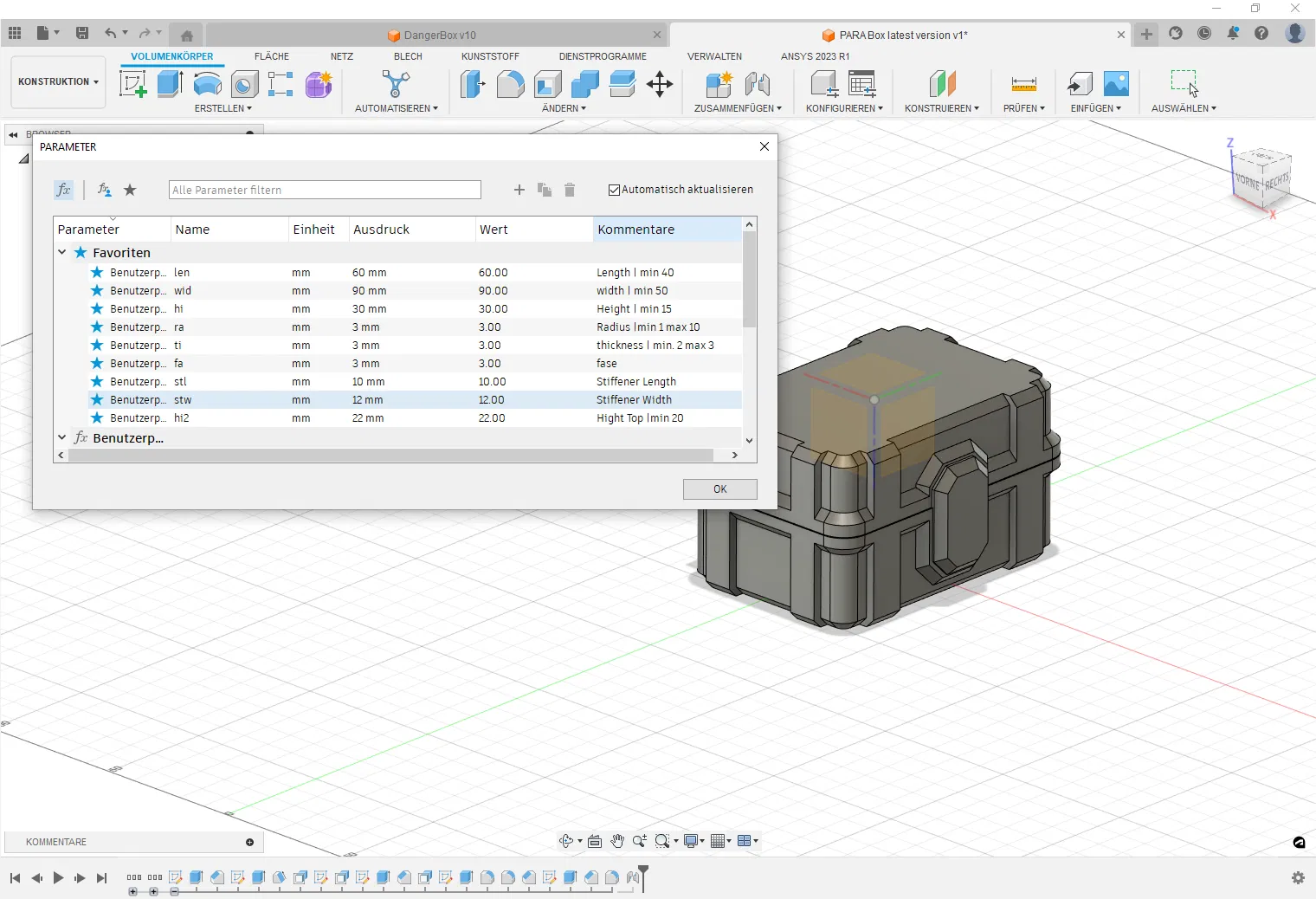Click the add user parameter plus icon
This screenshot has height=899, width=1316.
[x=519, y=190]
